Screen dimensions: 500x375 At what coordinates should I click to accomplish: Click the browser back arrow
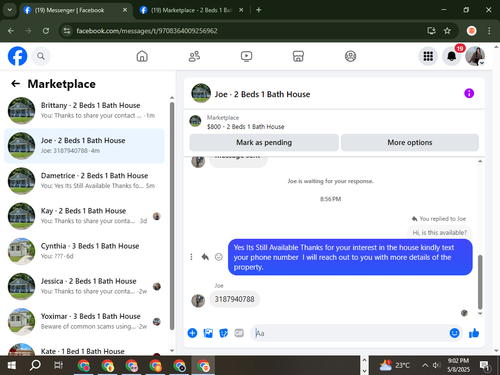(x=11, y=31)
